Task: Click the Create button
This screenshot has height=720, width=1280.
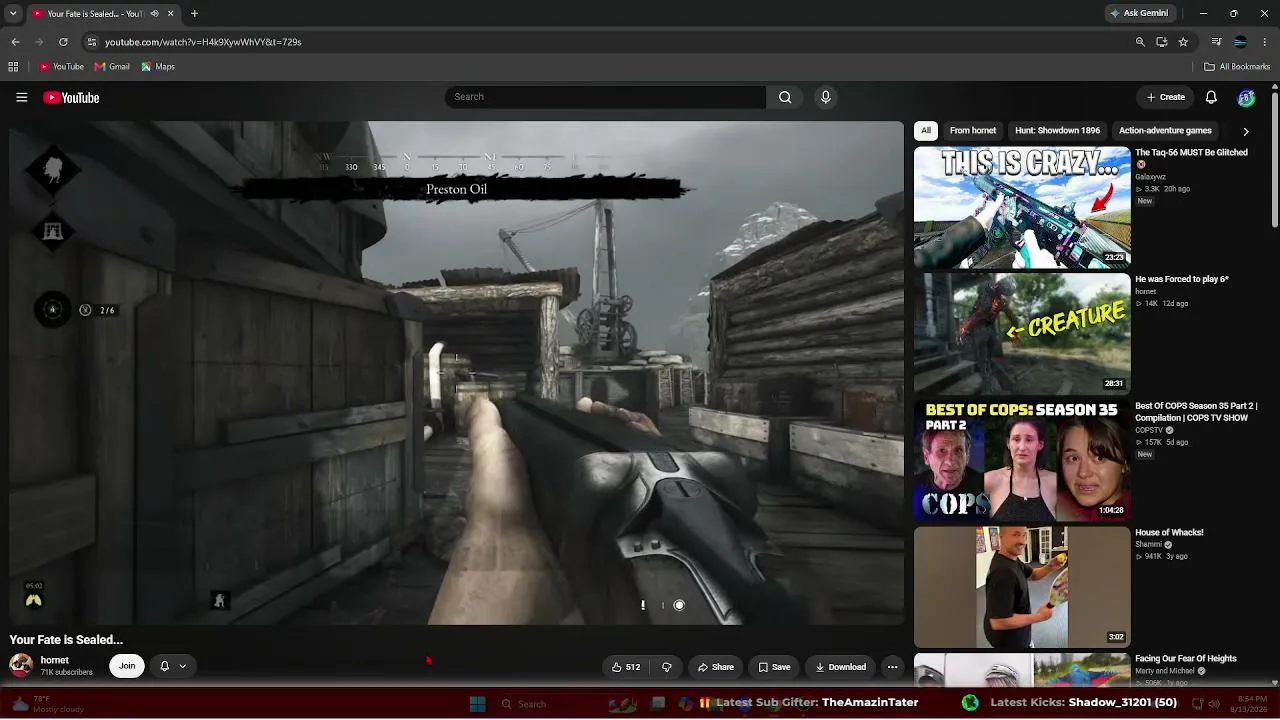Action: (1166, 97)
